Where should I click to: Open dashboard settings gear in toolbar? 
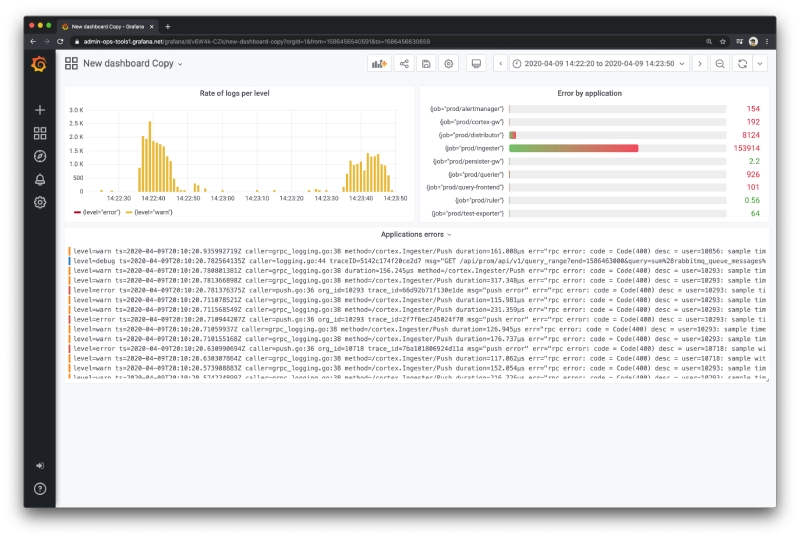pyautogui.click(x=448, y=64)
